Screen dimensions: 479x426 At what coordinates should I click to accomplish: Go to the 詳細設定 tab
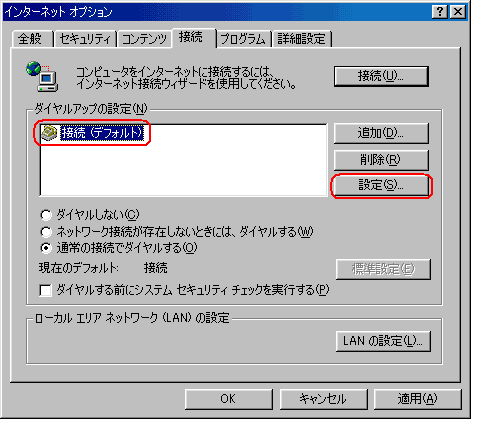pos(301,39)
